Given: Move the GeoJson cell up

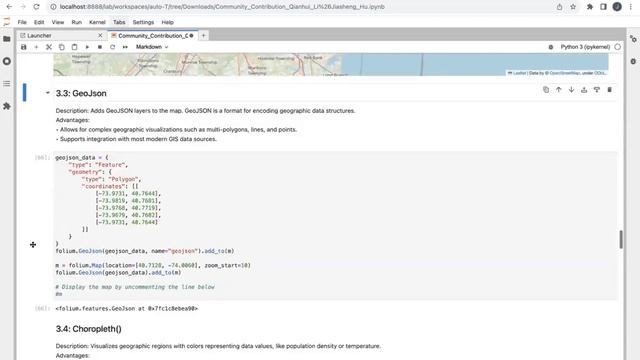Looking at the screenshot, I should (558, 90).
